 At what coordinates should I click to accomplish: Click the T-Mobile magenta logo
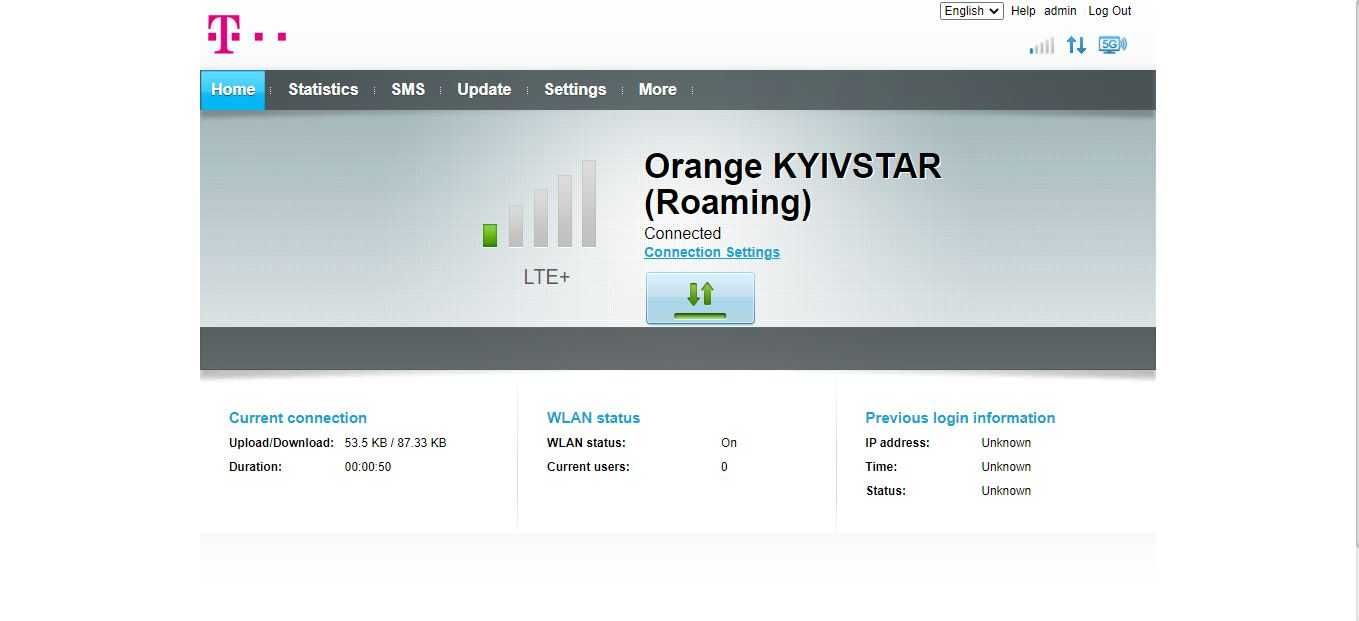point(246,35)
